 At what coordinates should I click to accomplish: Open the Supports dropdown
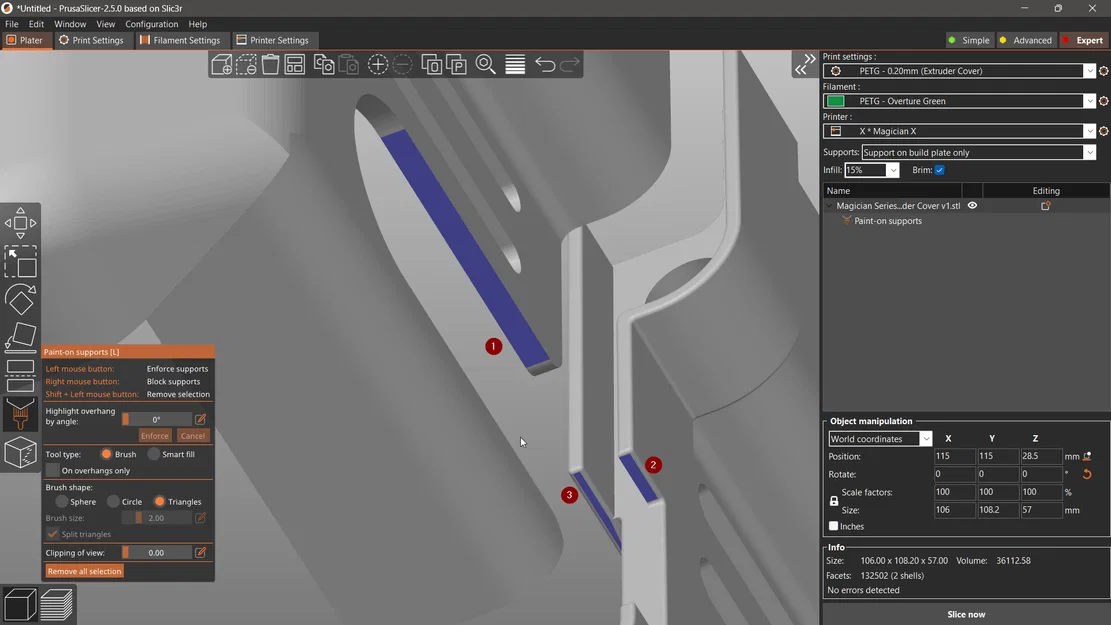1089,152
